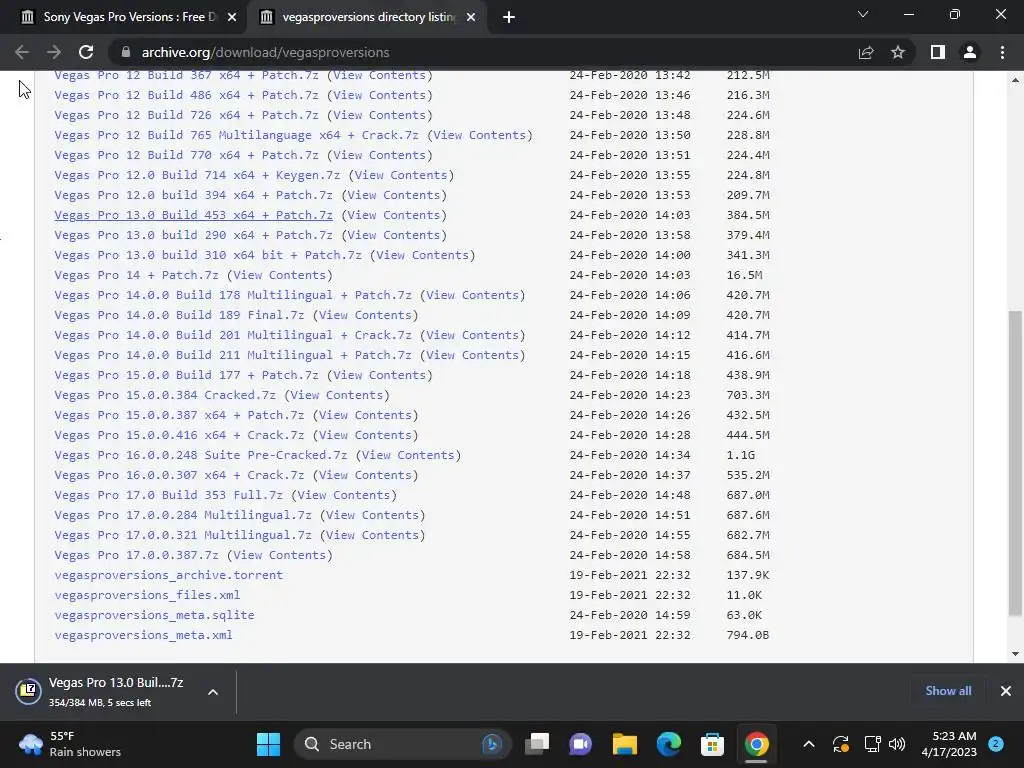The width and height of the screenshot is (1024, 768).
Task: Open clock and calendar 5:23 AM
Action: (x=950, y=744)
